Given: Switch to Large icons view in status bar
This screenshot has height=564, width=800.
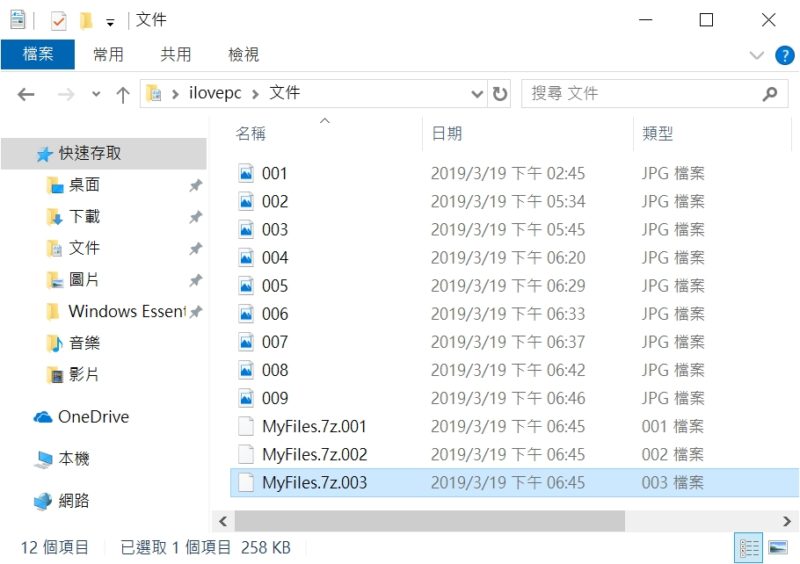Looking at the screenshot, I should (x=778, y=548).
